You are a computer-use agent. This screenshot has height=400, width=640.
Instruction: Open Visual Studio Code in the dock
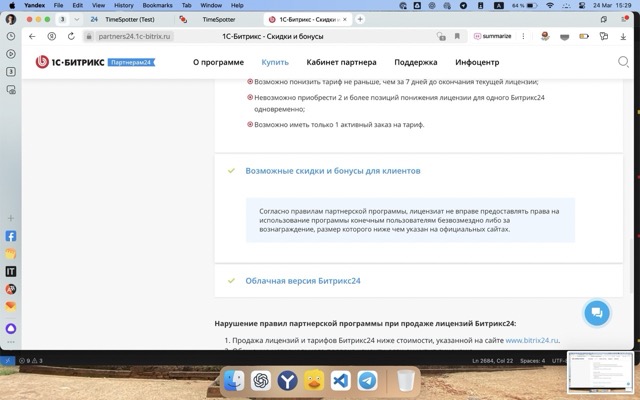[341, 381]
